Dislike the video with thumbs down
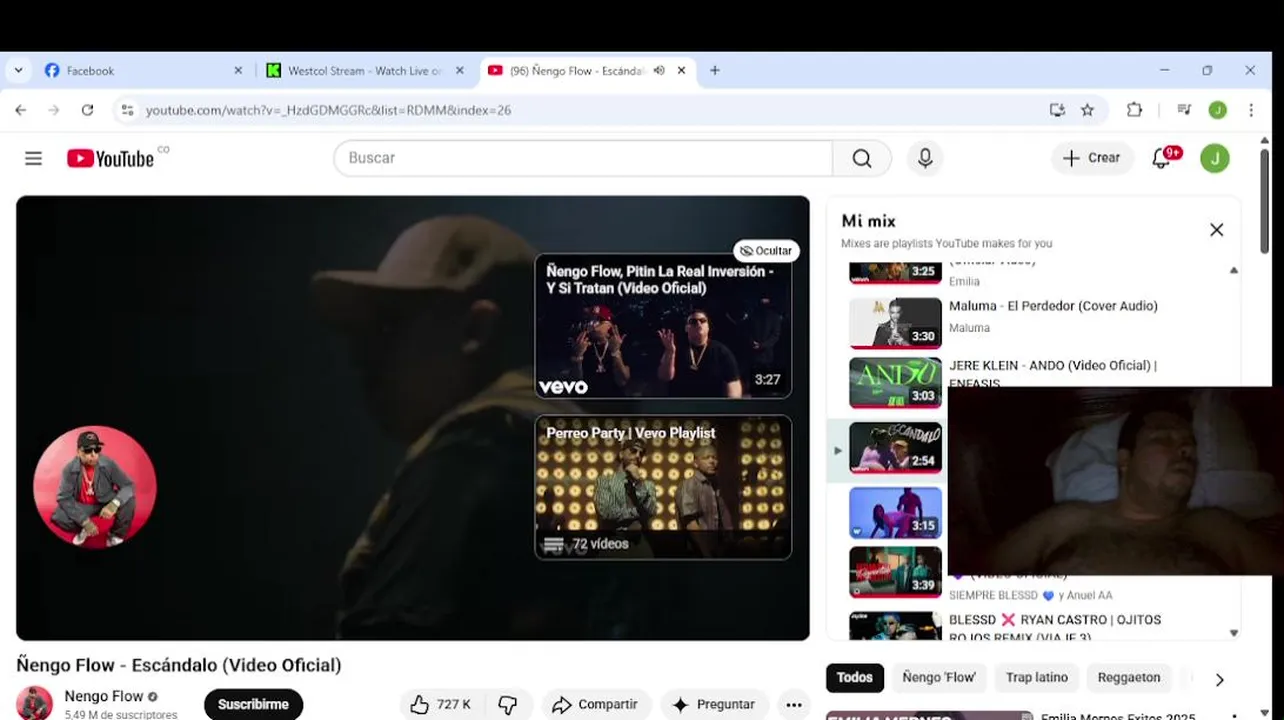This screenshot has height=720, width=1284. click(508, 704)
